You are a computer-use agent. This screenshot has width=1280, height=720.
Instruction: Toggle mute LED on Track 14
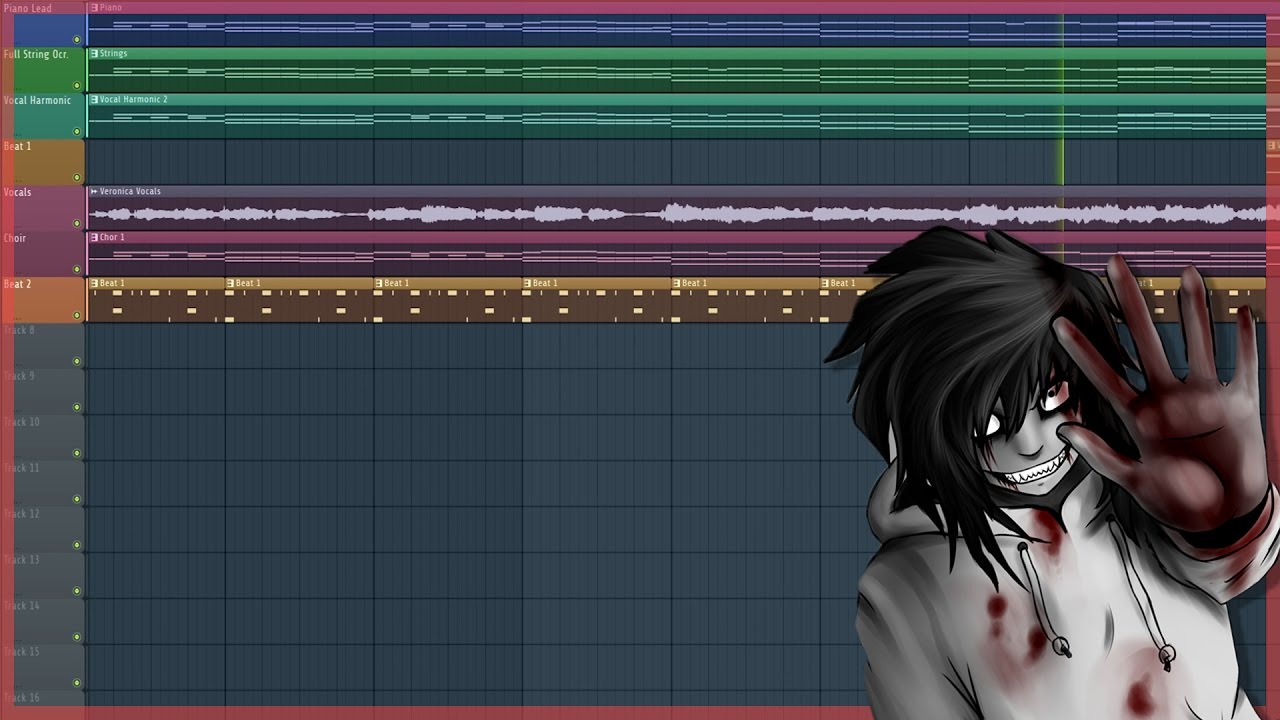point(77,638)
